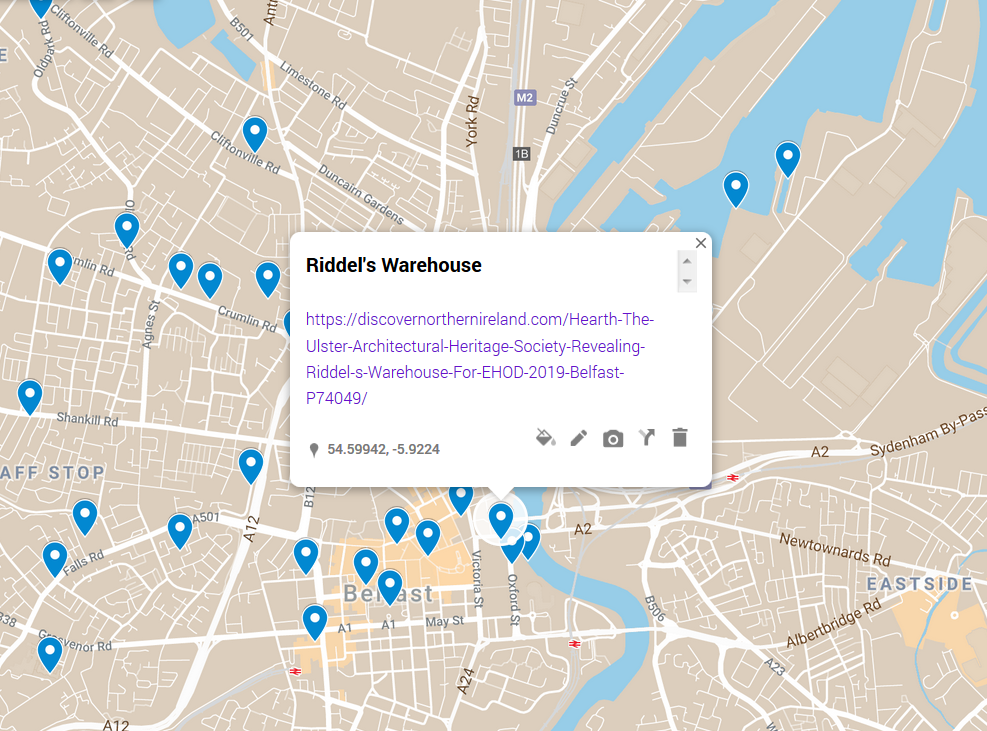Select the pin next to the A501 label
987x731 pixels.
[180, 529]
